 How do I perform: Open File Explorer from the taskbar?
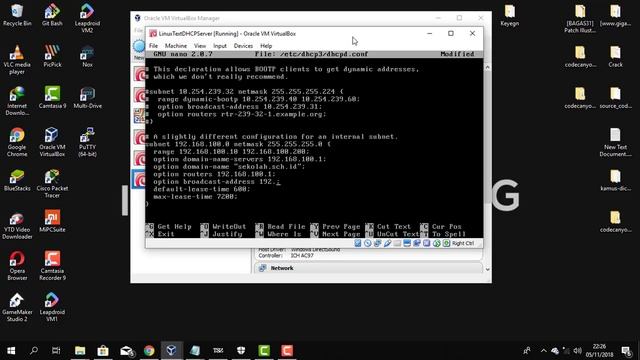(80, 351)
